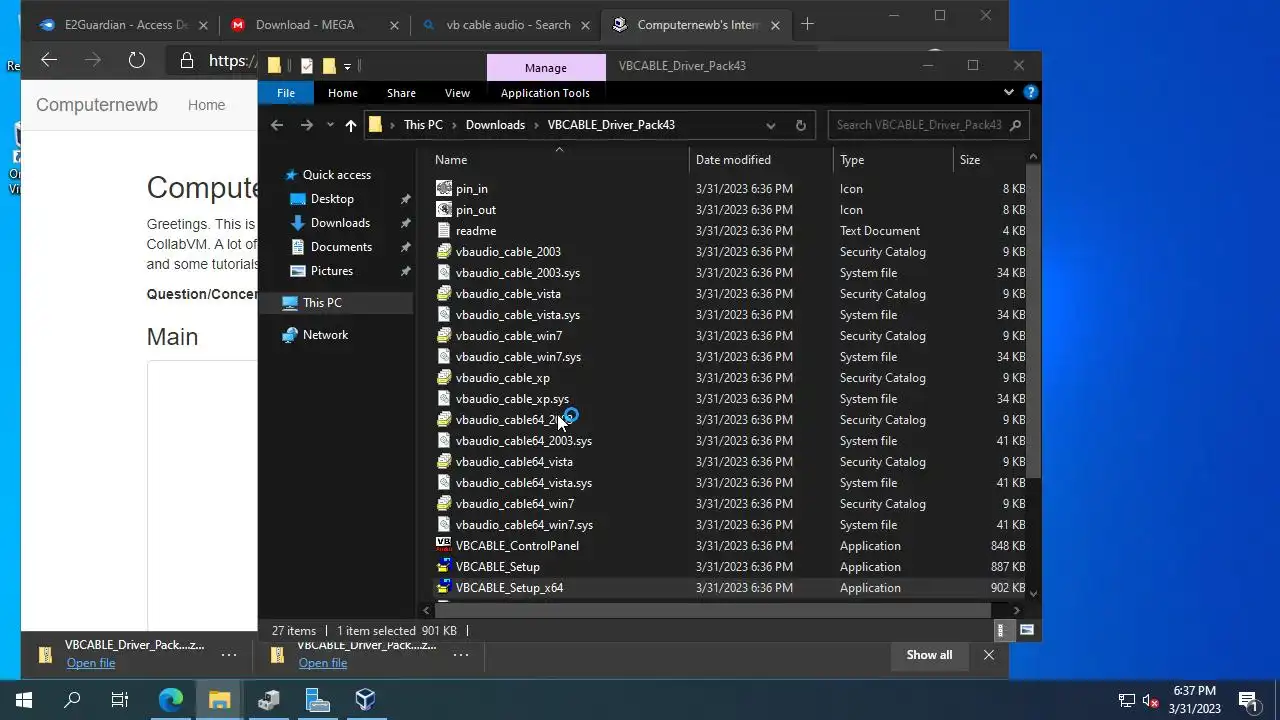
Task: Select the pin_out icon file
Action: click(475, 209)
